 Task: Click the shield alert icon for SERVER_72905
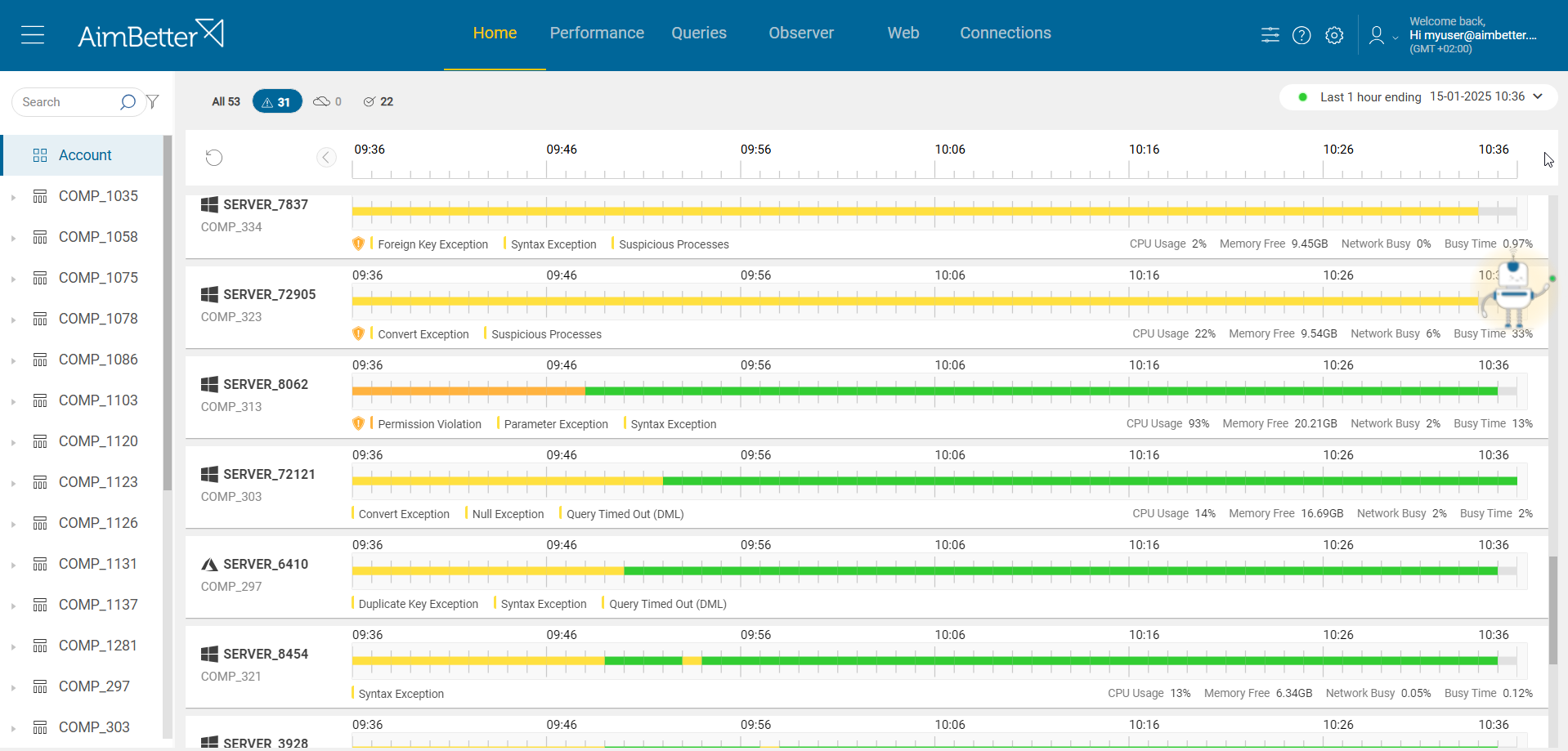coord(358,333)
